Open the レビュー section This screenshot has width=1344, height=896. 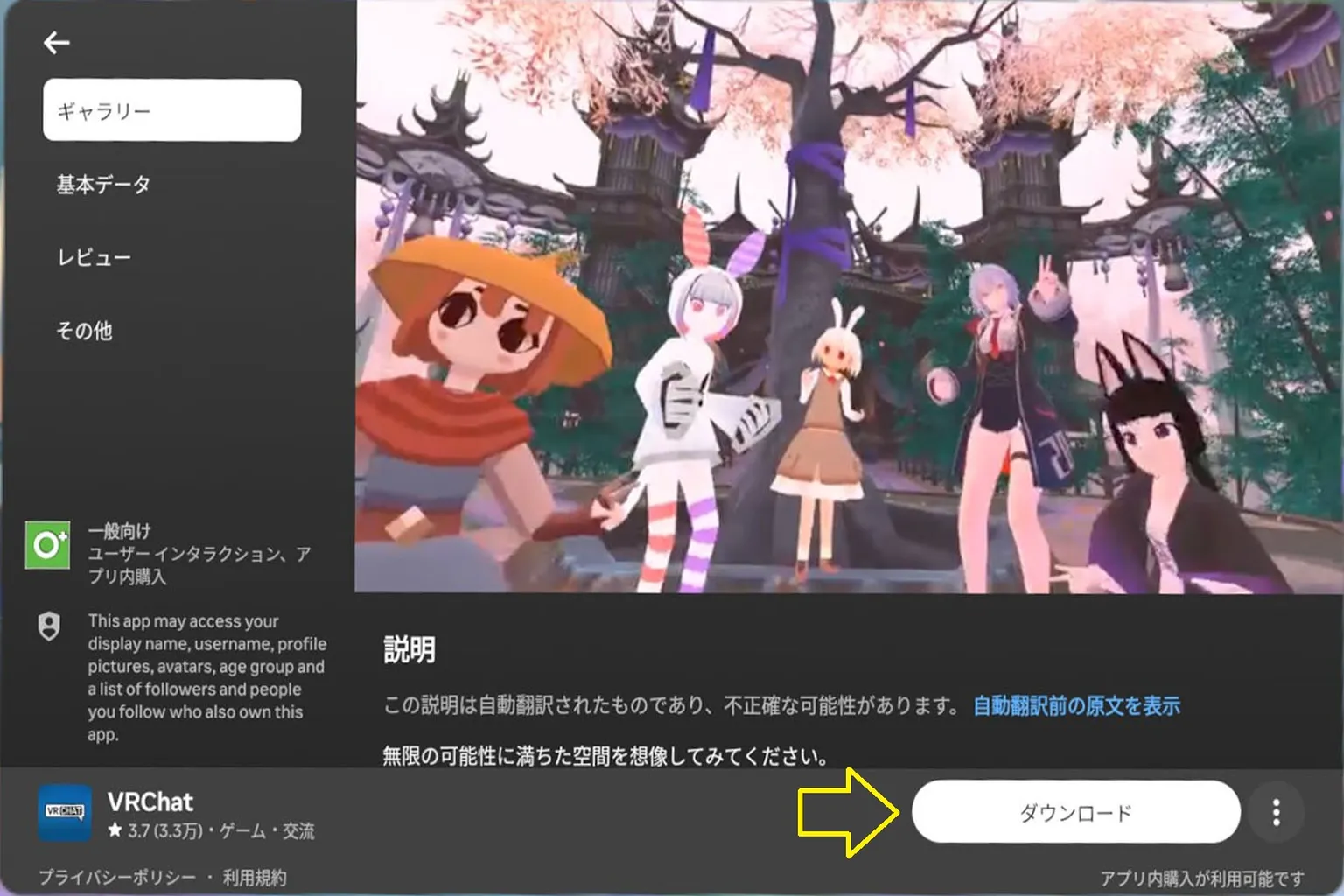pos(94,257)
